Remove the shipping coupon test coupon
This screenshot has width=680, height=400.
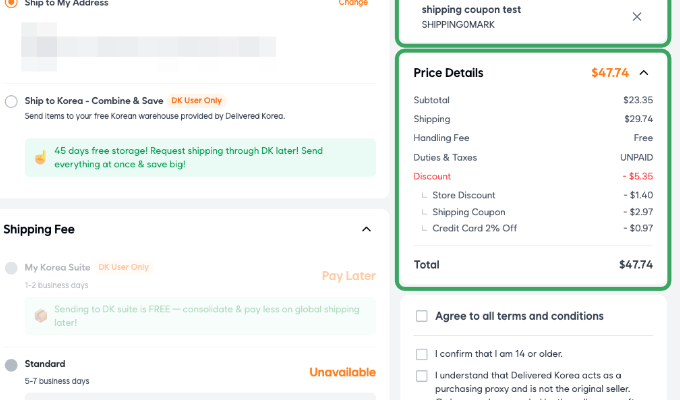pos(637,17)
